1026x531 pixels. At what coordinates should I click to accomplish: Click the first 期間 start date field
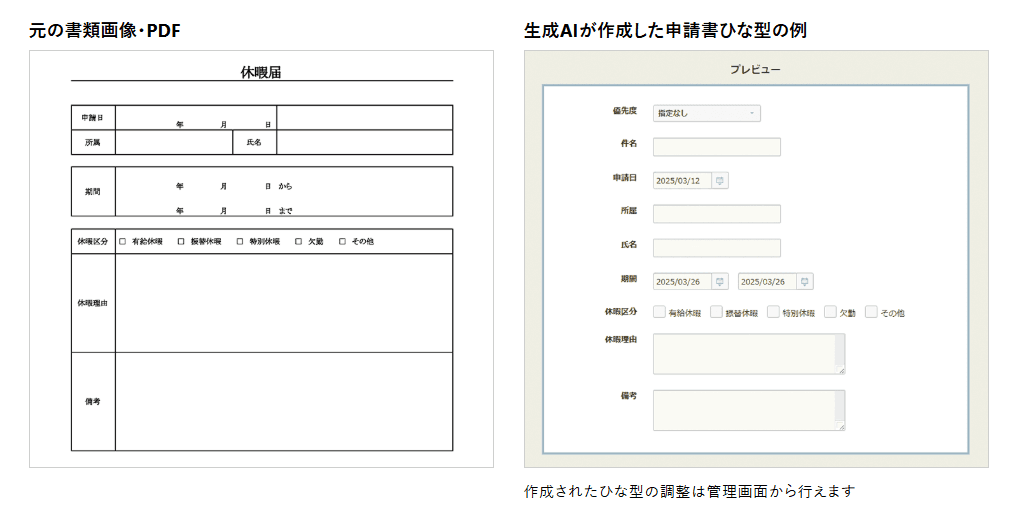[682, 282]
